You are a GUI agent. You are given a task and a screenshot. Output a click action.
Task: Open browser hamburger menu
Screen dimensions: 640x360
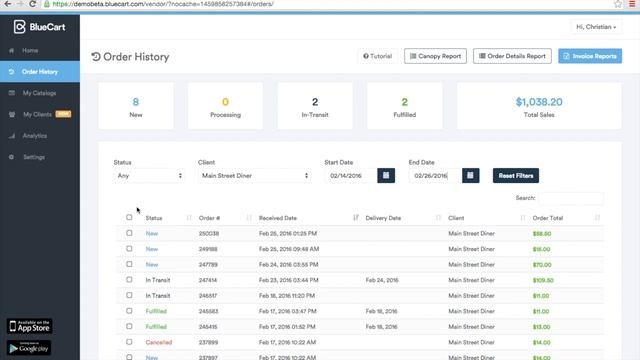click(632, 4)
